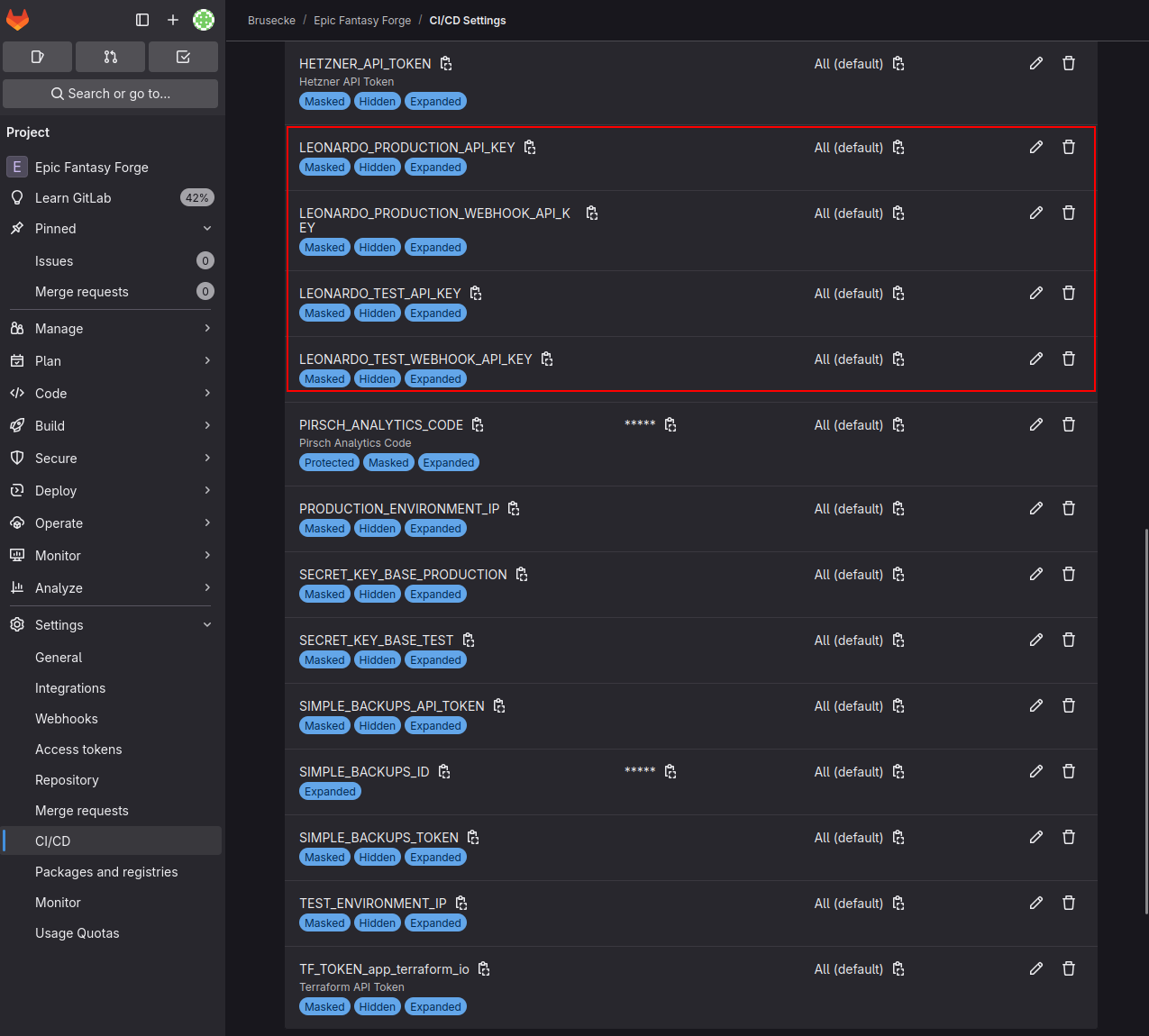Image resolution: width=1149 pixels, height=1036 pixels.
Task: Expand the Plan menu
Action: [x=111, y=361]
